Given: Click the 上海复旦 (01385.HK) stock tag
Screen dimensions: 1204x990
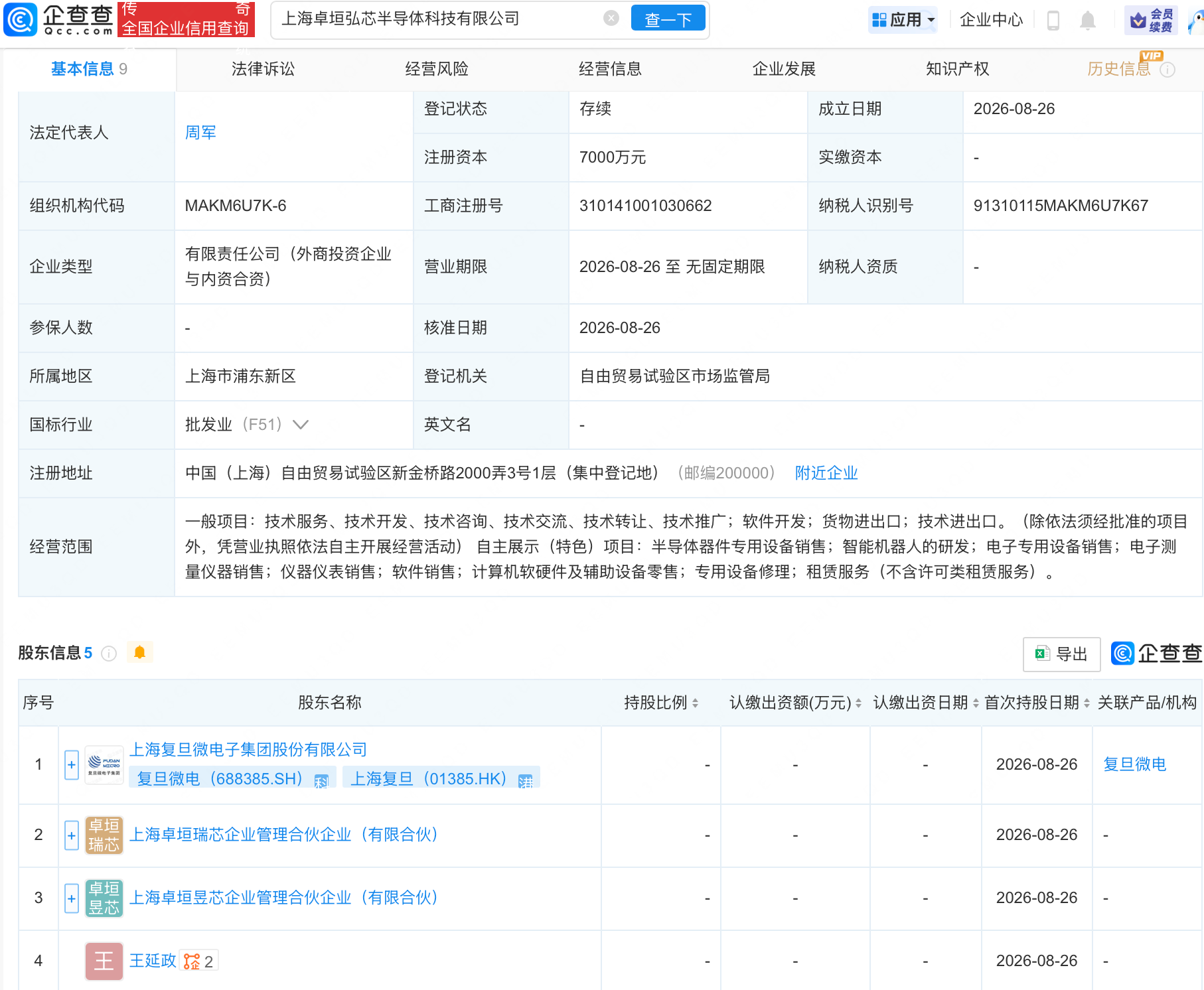Looking at the screenshot, I should point(441,779).
